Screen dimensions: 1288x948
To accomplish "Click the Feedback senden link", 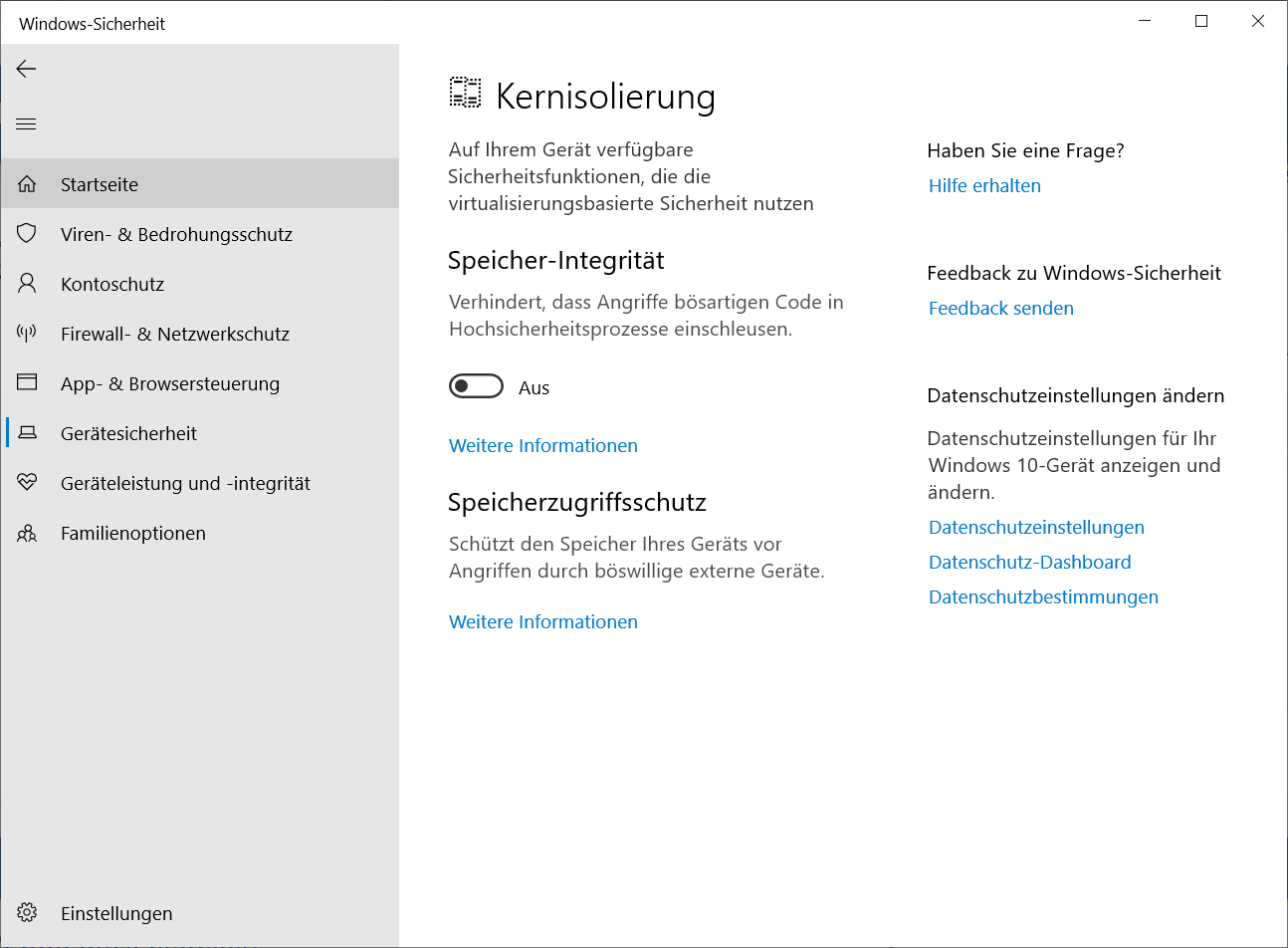I will point(1000,309).
